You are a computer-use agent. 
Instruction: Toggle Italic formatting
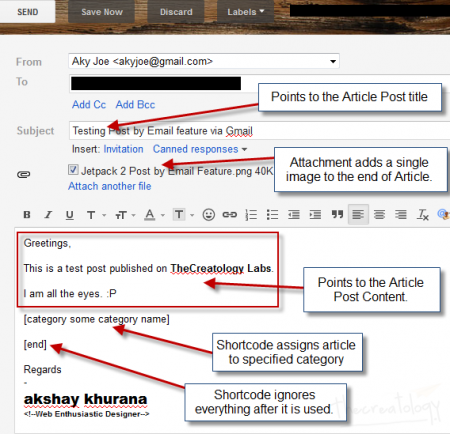coord(49,215)
